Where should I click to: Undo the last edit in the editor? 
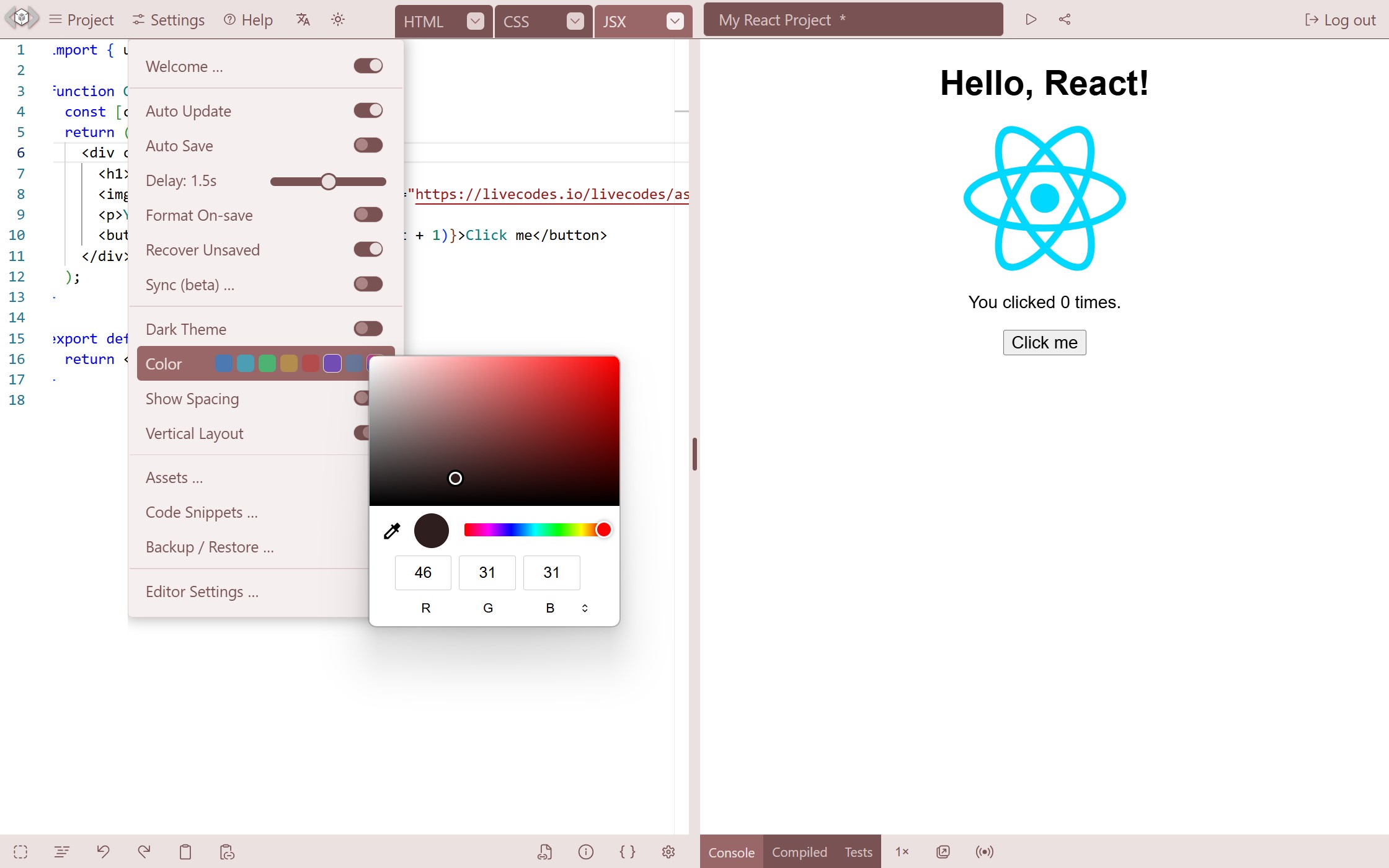104,851
